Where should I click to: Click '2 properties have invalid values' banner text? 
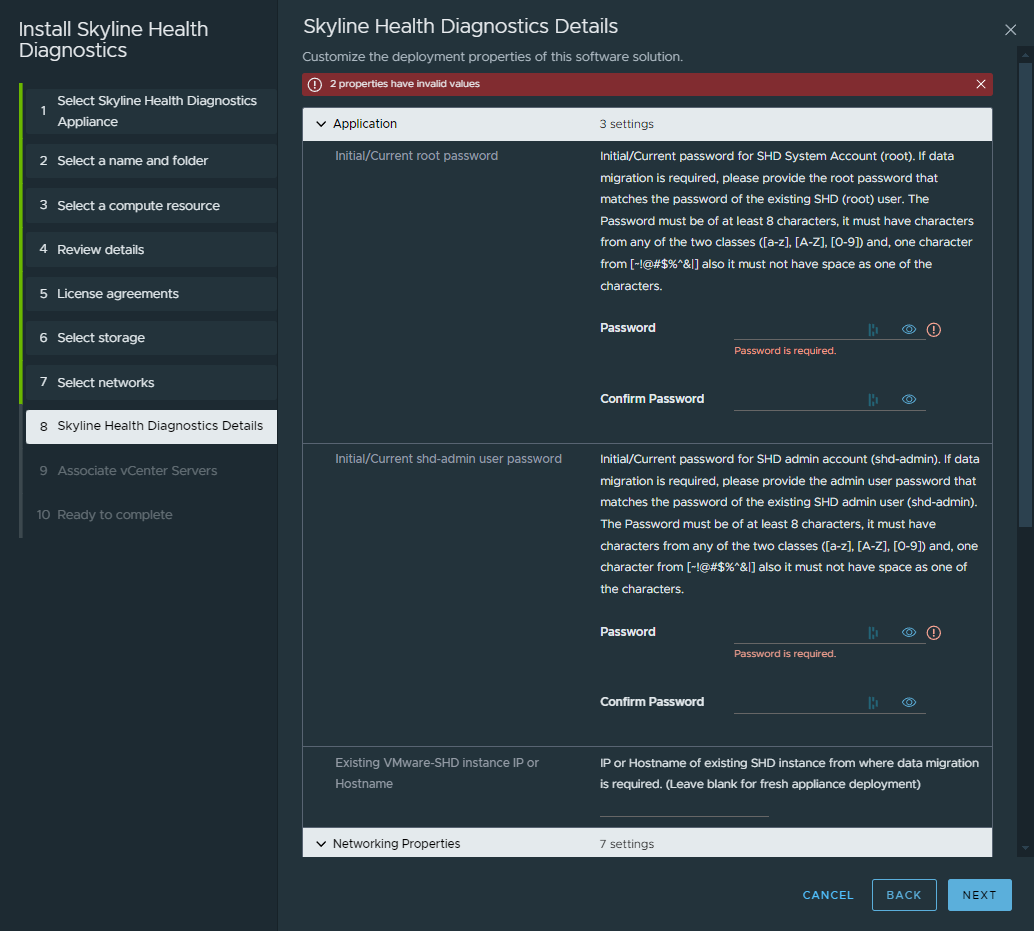click(405, 84)
